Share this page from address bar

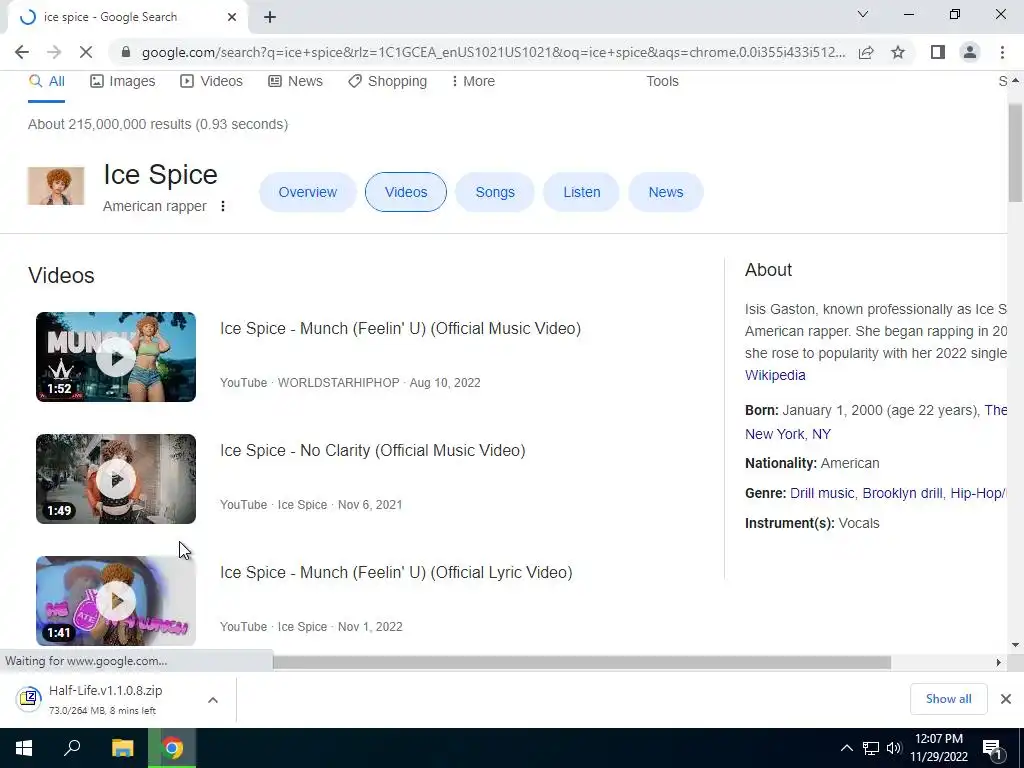click(866, 52)
